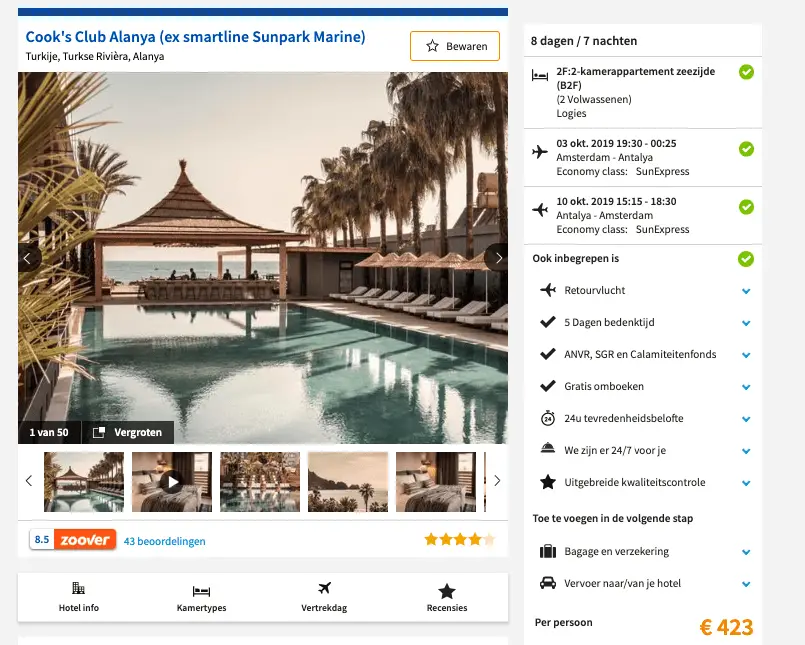The height and width of the screenshot is (645, 805).
Task: Open the Vertrekdag tab with the airplane icon
Action: (324, 597)
